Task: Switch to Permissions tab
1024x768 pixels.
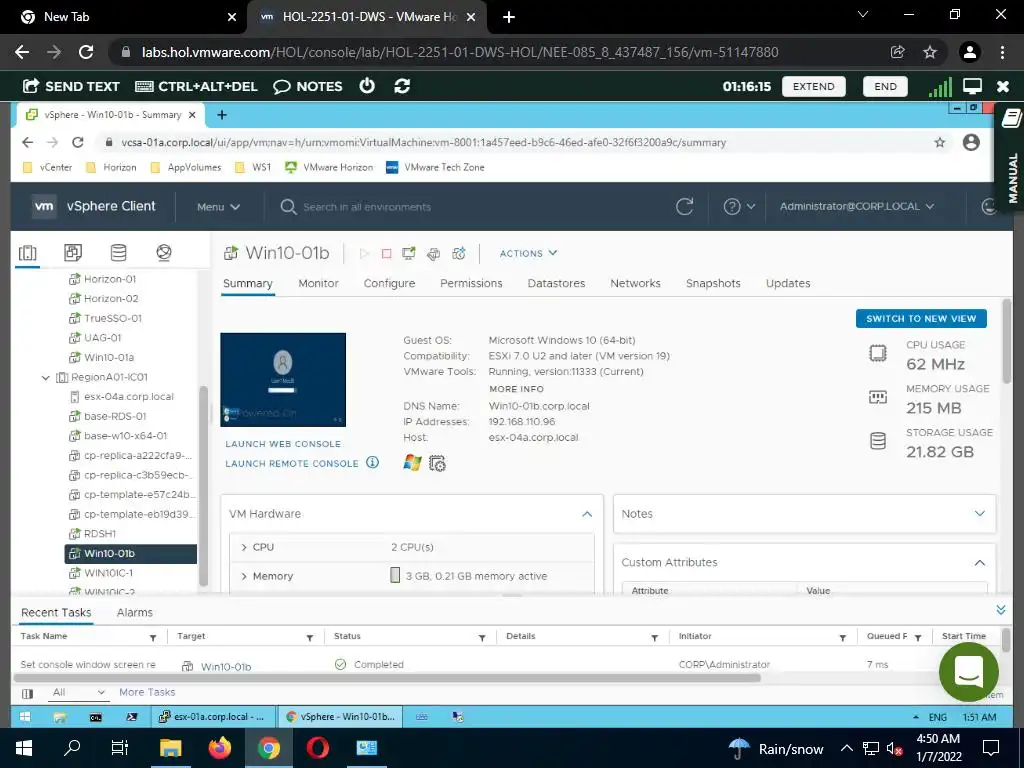Action: tap(471, 283)
